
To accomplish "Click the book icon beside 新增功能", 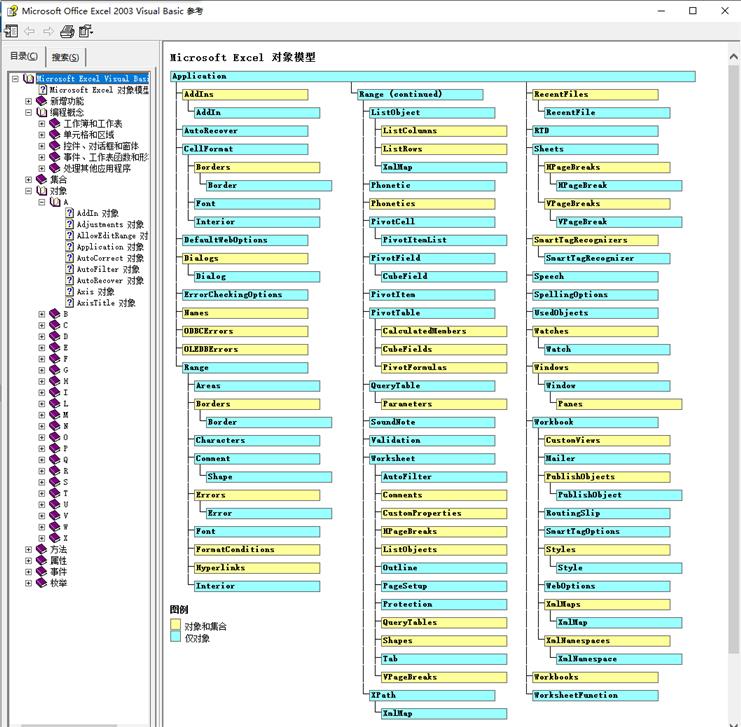I will [42, 101].
